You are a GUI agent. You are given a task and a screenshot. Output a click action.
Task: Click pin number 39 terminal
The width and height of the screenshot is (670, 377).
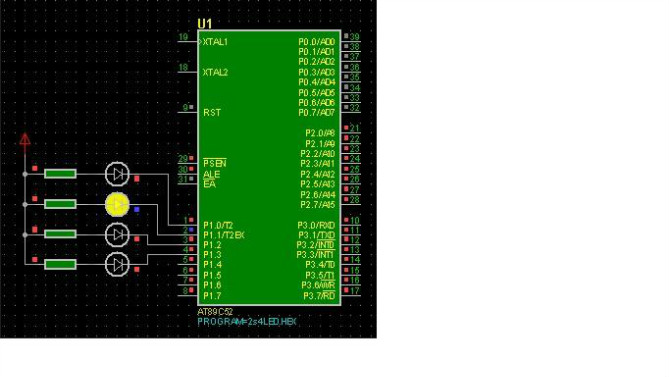pos(354,37)
